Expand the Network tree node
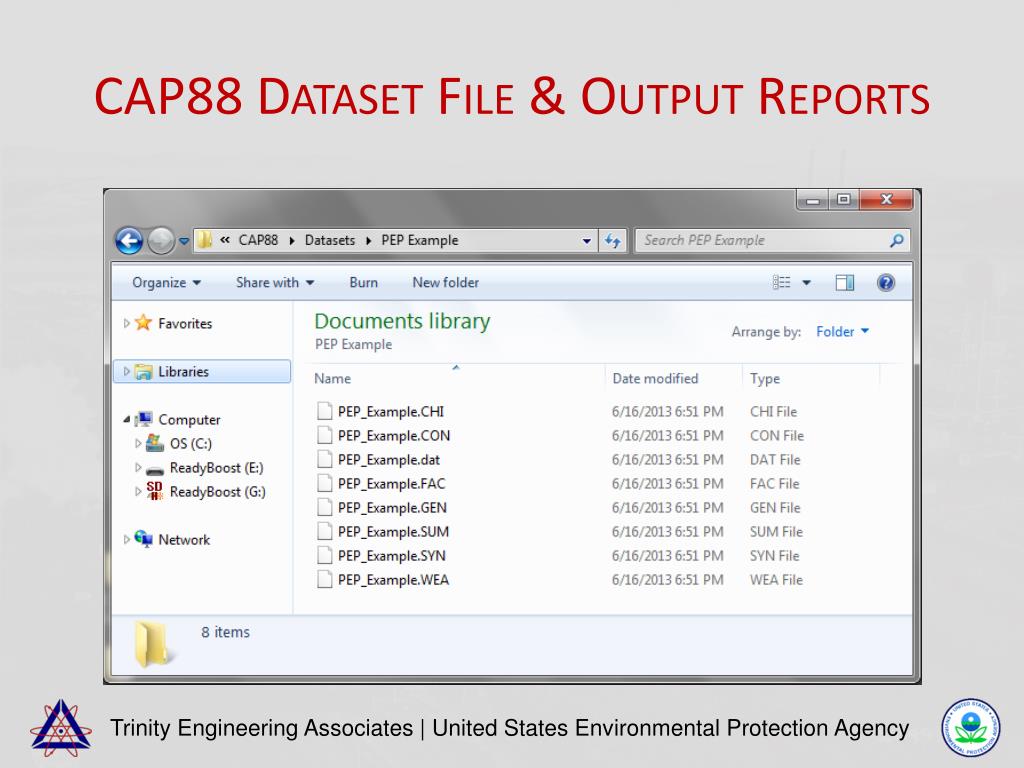Viewport: 1024px width, 768px height. pyautogui.click(x=127, y=539)
